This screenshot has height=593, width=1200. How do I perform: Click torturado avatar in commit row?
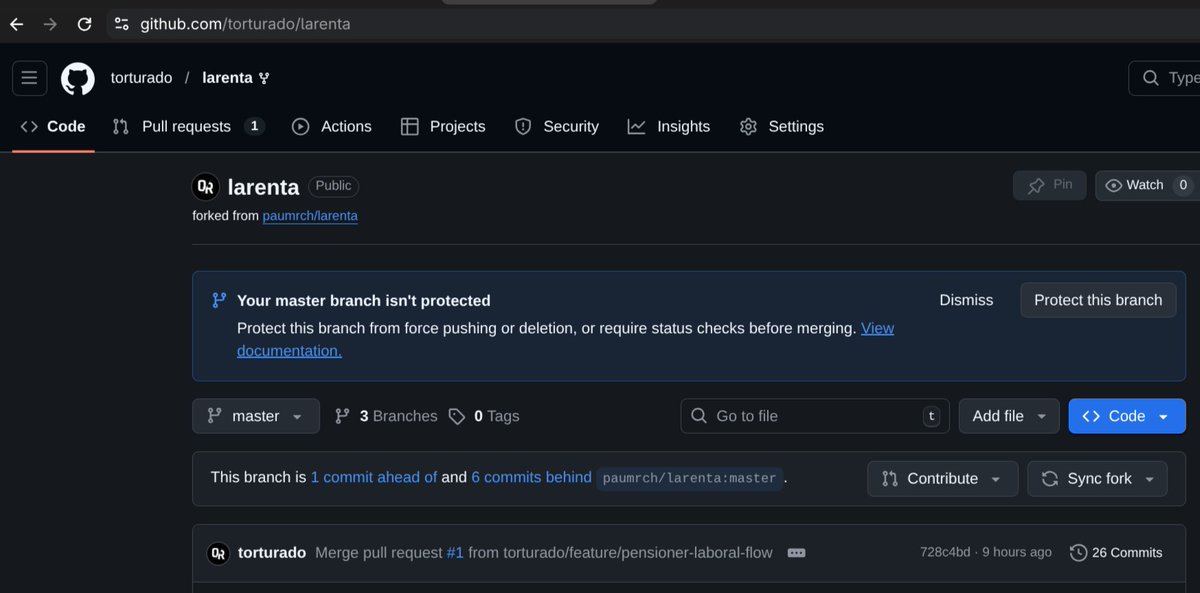(218, 553)
